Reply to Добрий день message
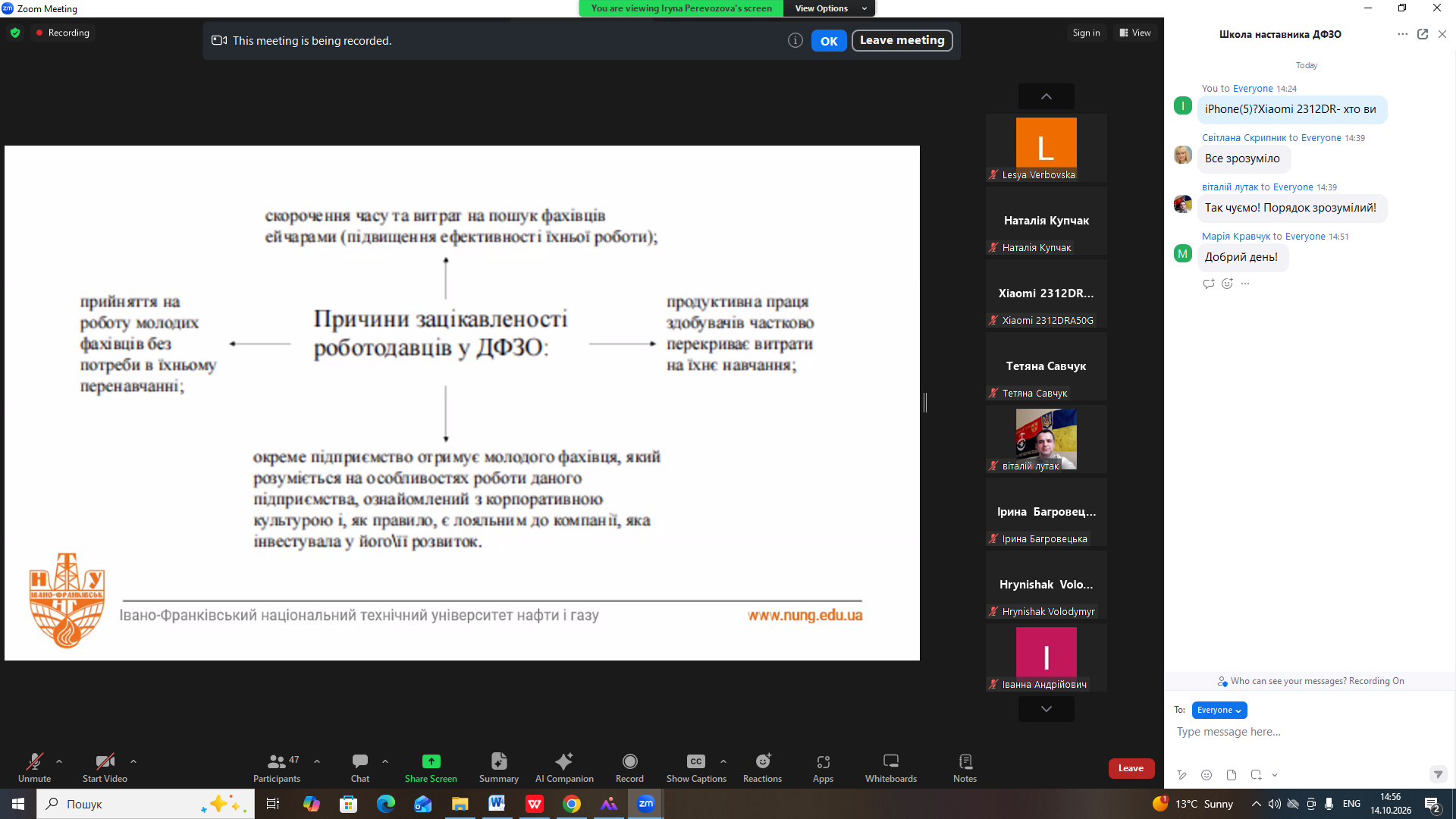Image resolution: width=1456 pixels, height=819 pixels. tap(1209, 284)
